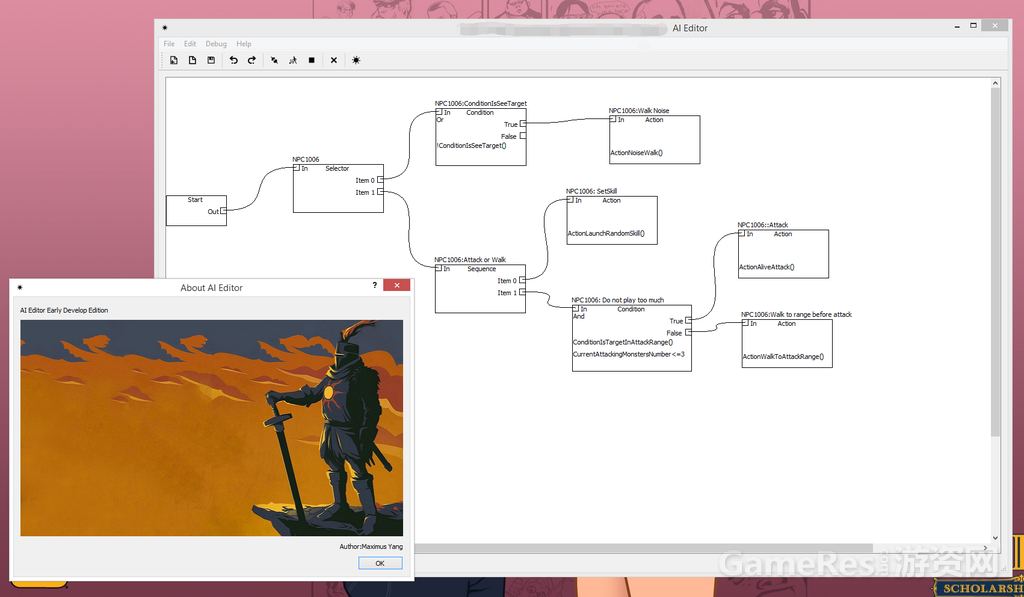Undo the last action via toolbar
Screen dimensions: 1024x597
[x=233, y=60]
